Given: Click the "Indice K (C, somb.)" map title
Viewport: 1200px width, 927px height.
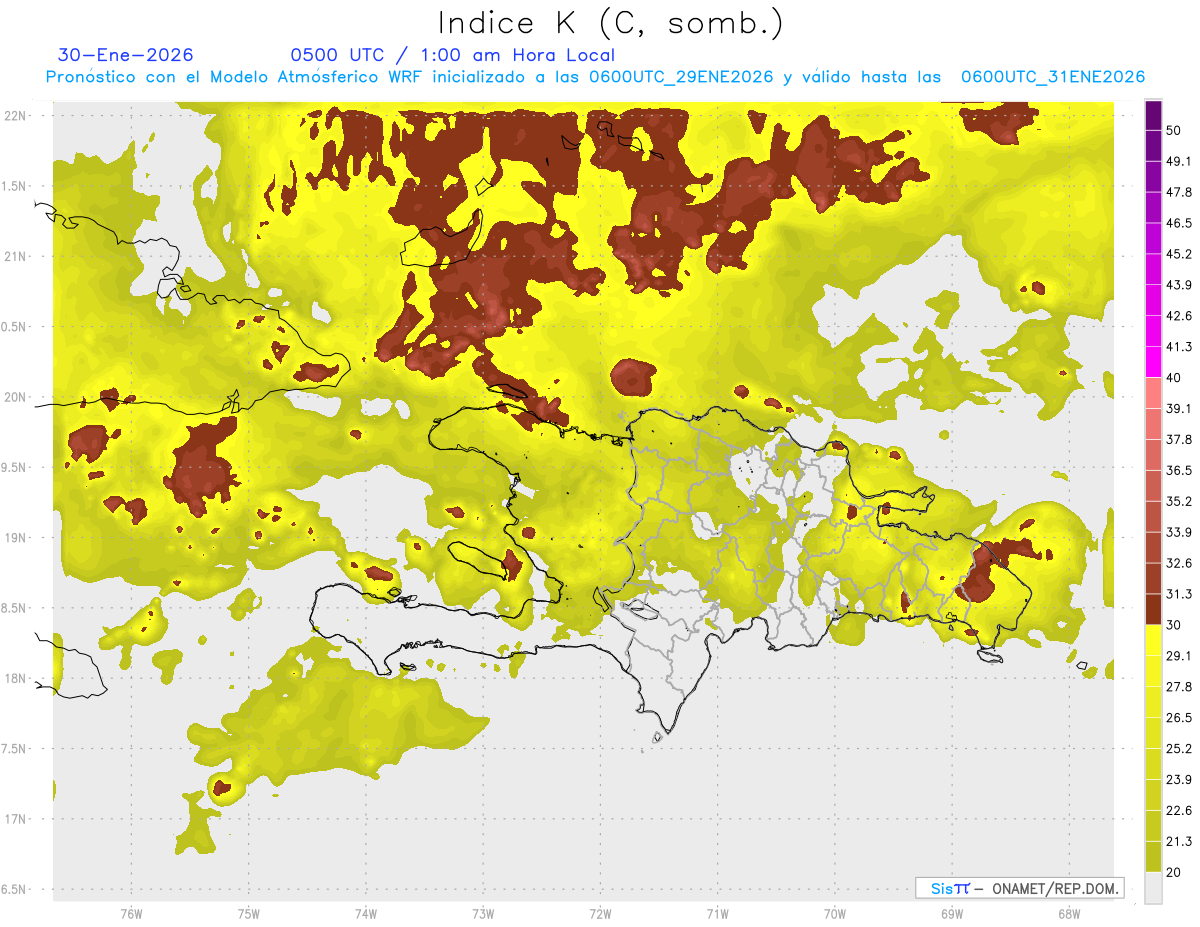Looking at the screenshot, I should [610, 23].
